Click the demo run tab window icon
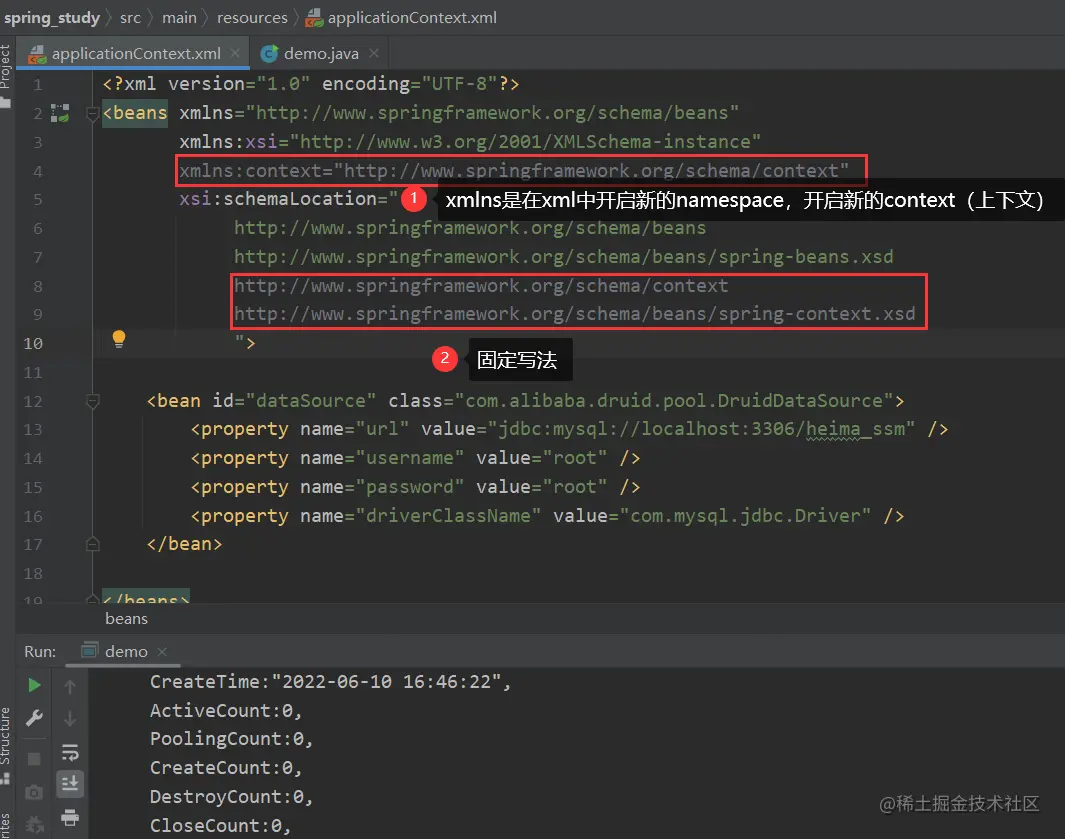The image size is (1065, 839). click(89, 651)
